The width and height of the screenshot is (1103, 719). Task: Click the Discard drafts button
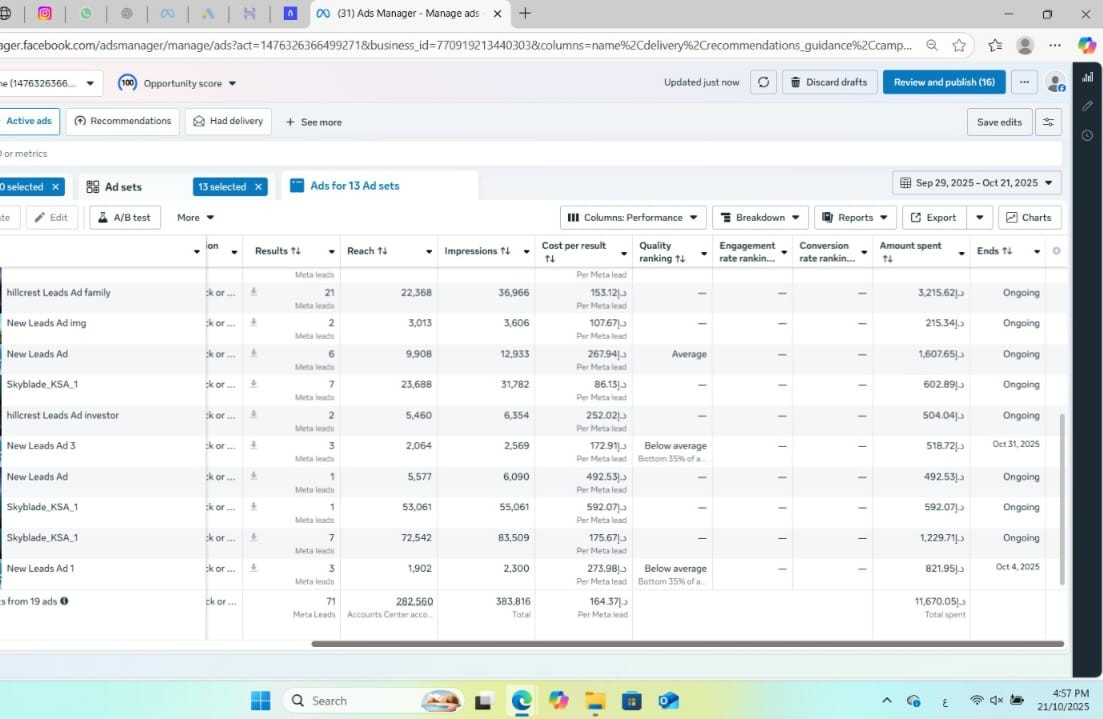point(829,82)
